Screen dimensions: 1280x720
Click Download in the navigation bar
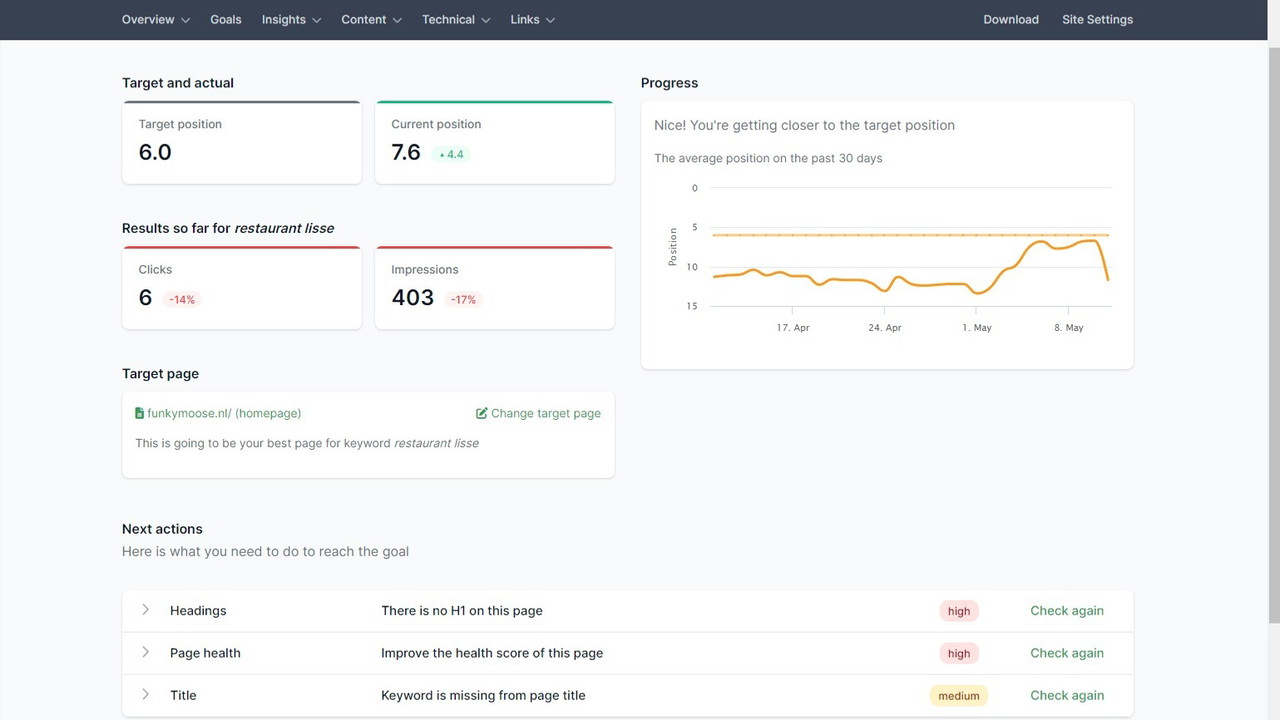click(x=1010, y=19)
